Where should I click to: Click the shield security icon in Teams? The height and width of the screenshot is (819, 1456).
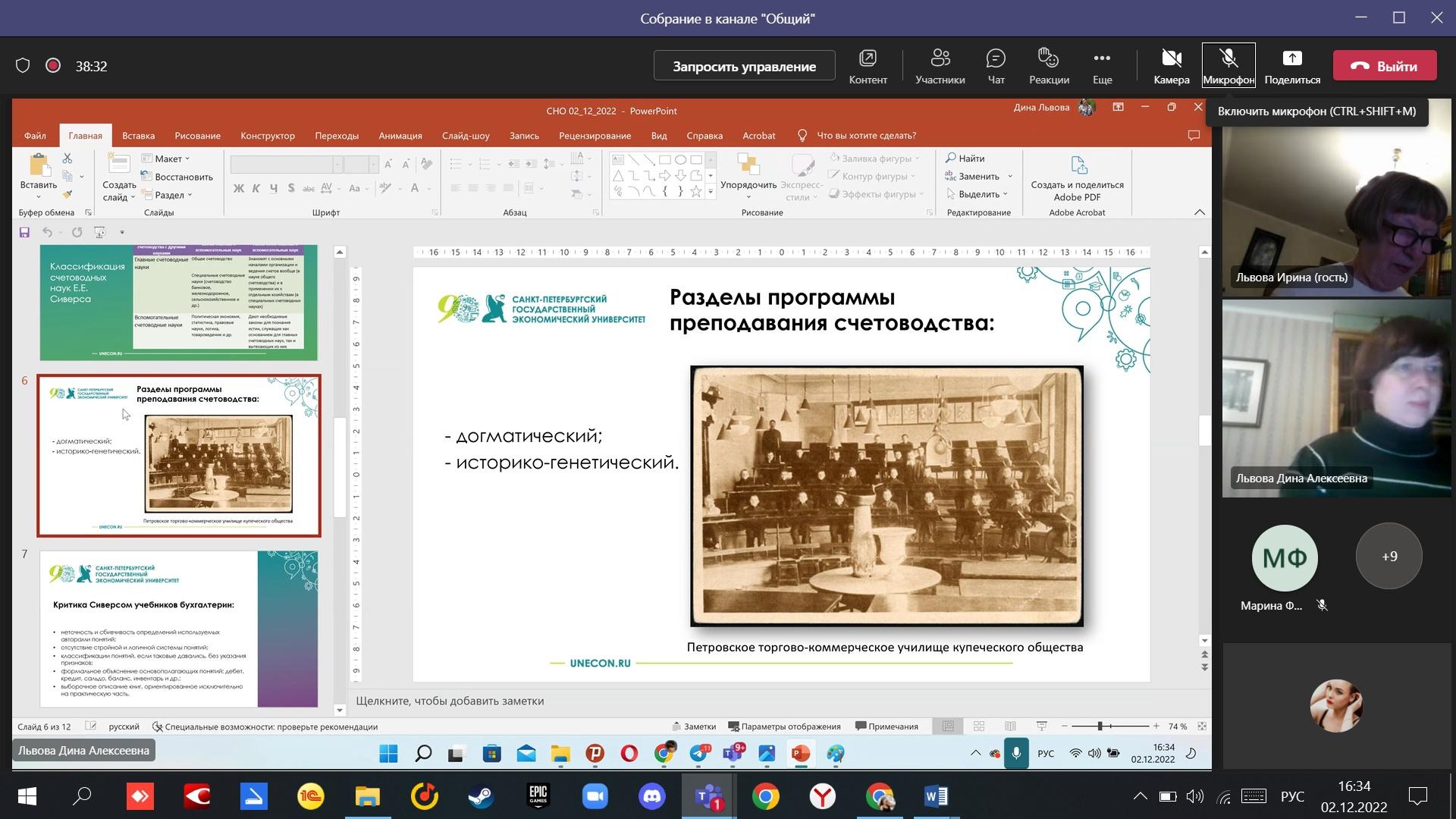point(23,66)
